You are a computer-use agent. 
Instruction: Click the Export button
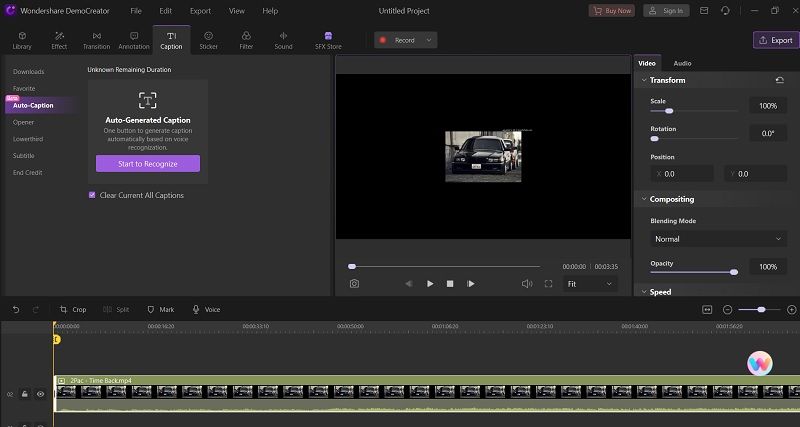point(776,40)
